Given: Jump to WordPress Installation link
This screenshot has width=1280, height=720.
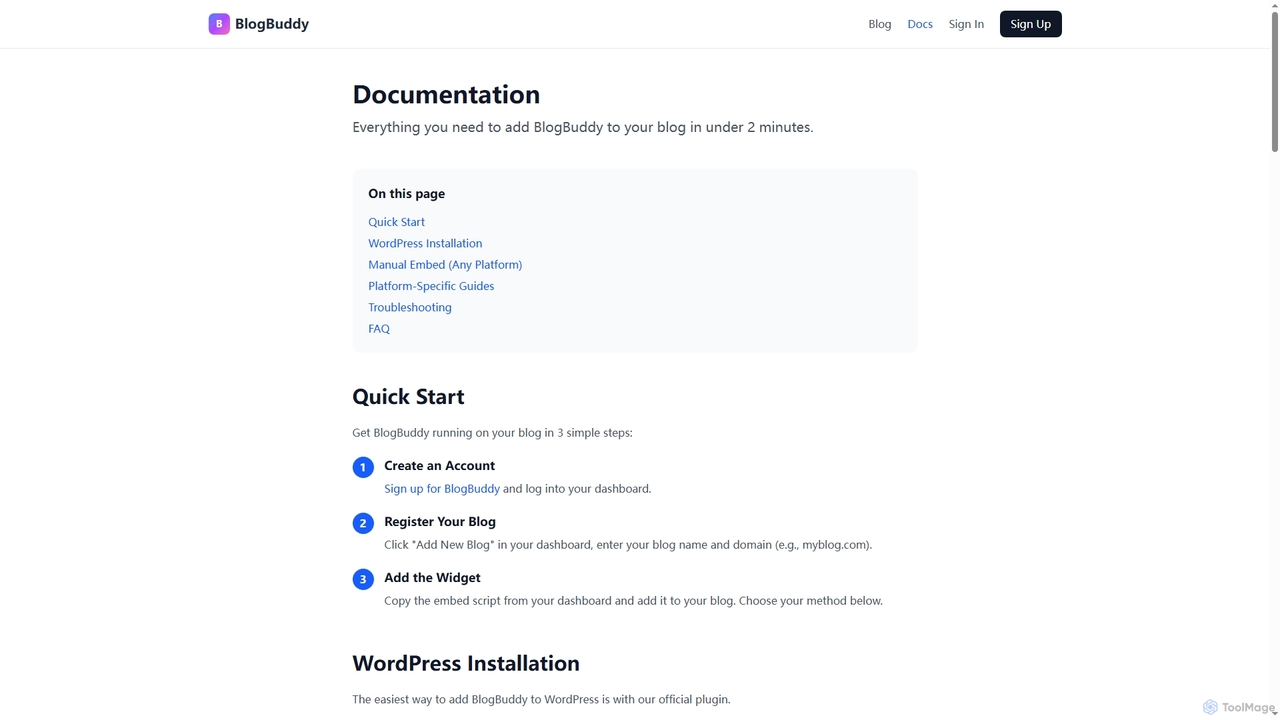Looking at the screenshot, I should (x=425, y=243).
